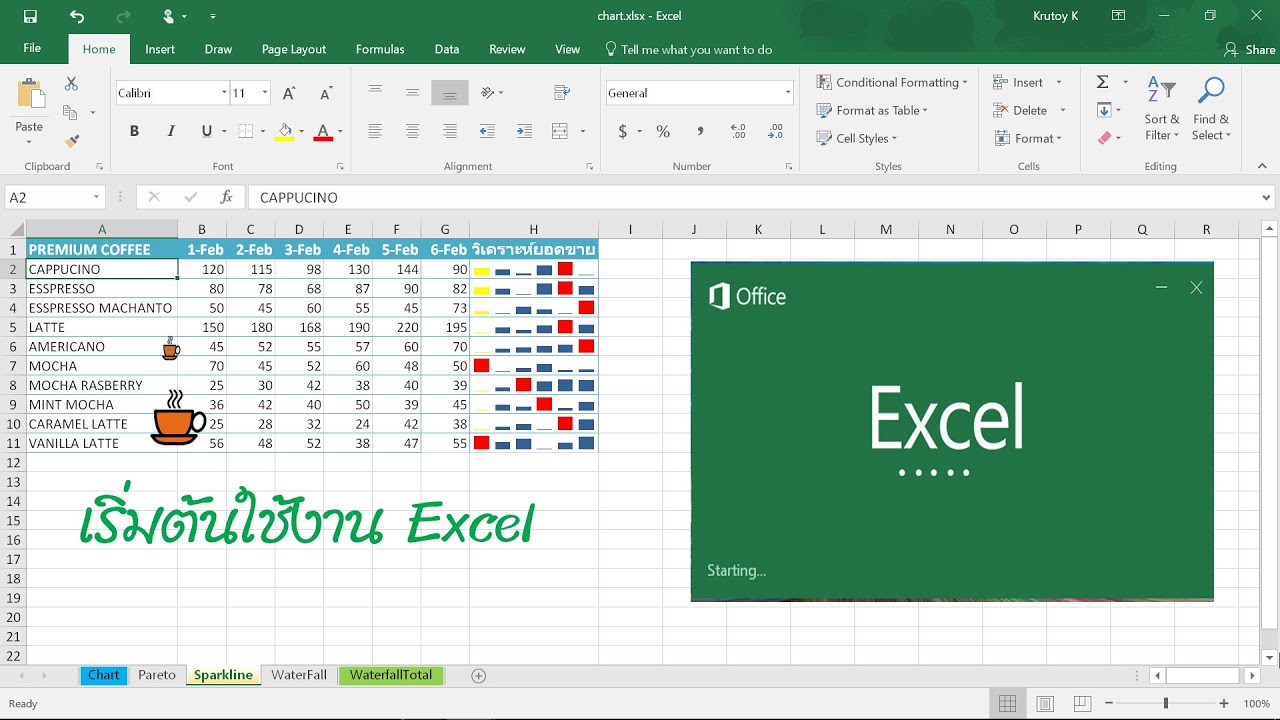The width and height of the screenshot is (1280, 720).
Task: Switch to the Insert ribbon tab
Action: coord(160,49)
